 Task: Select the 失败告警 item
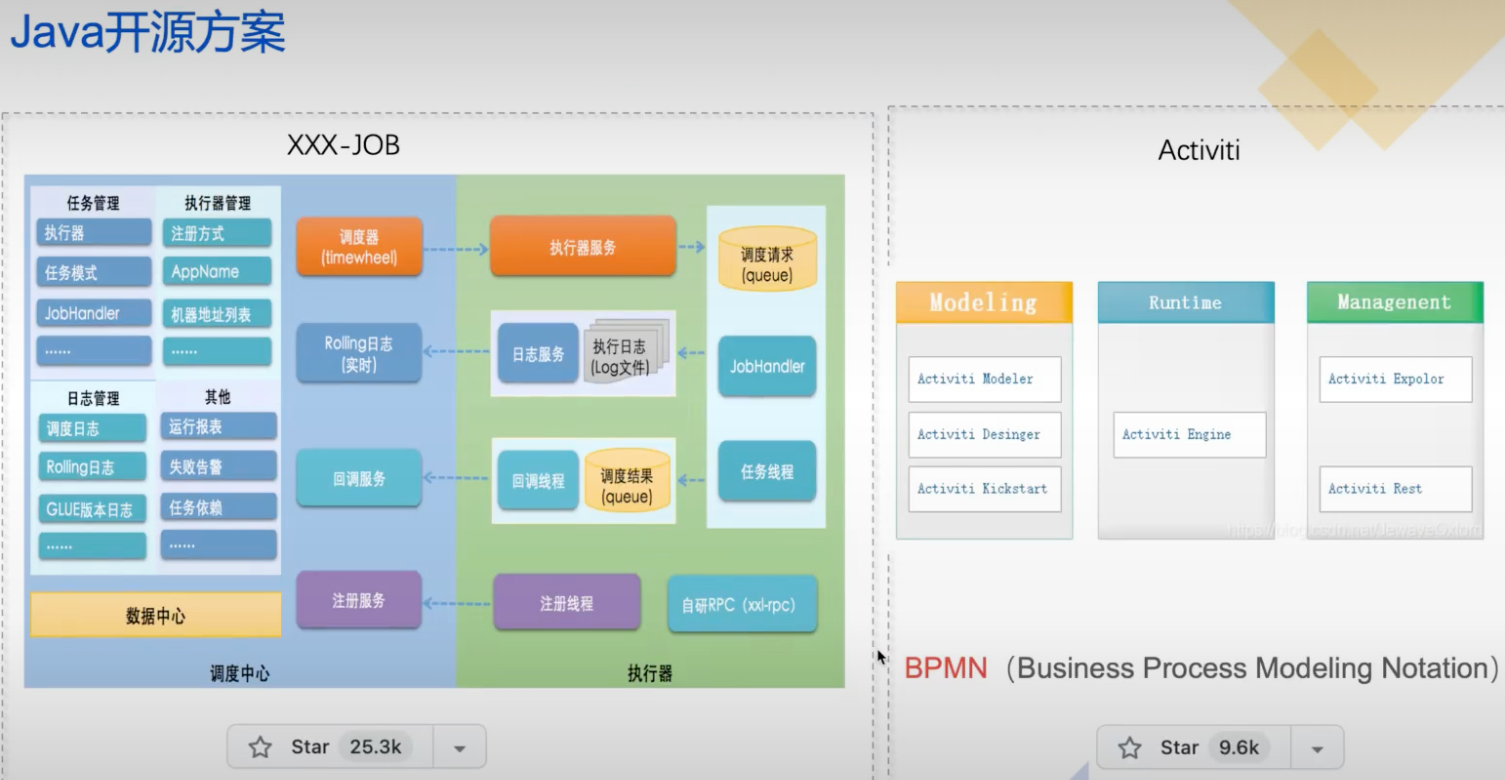pos(219,466)
